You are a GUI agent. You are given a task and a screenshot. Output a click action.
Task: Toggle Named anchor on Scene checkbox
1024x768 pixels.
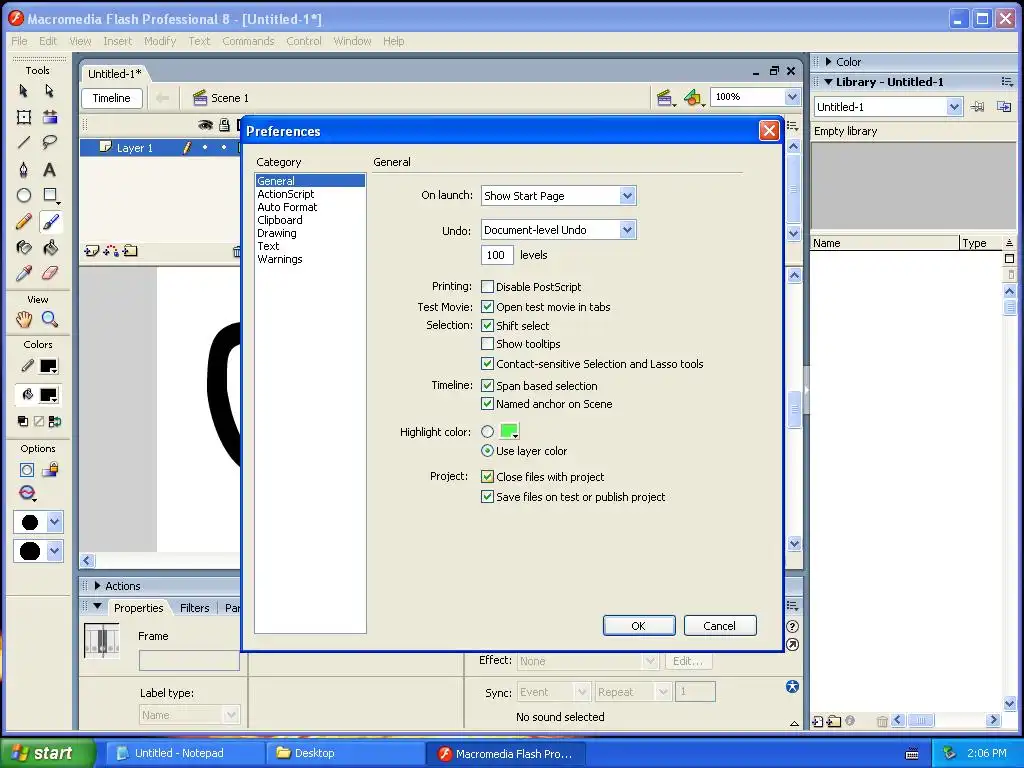(487, 404)
